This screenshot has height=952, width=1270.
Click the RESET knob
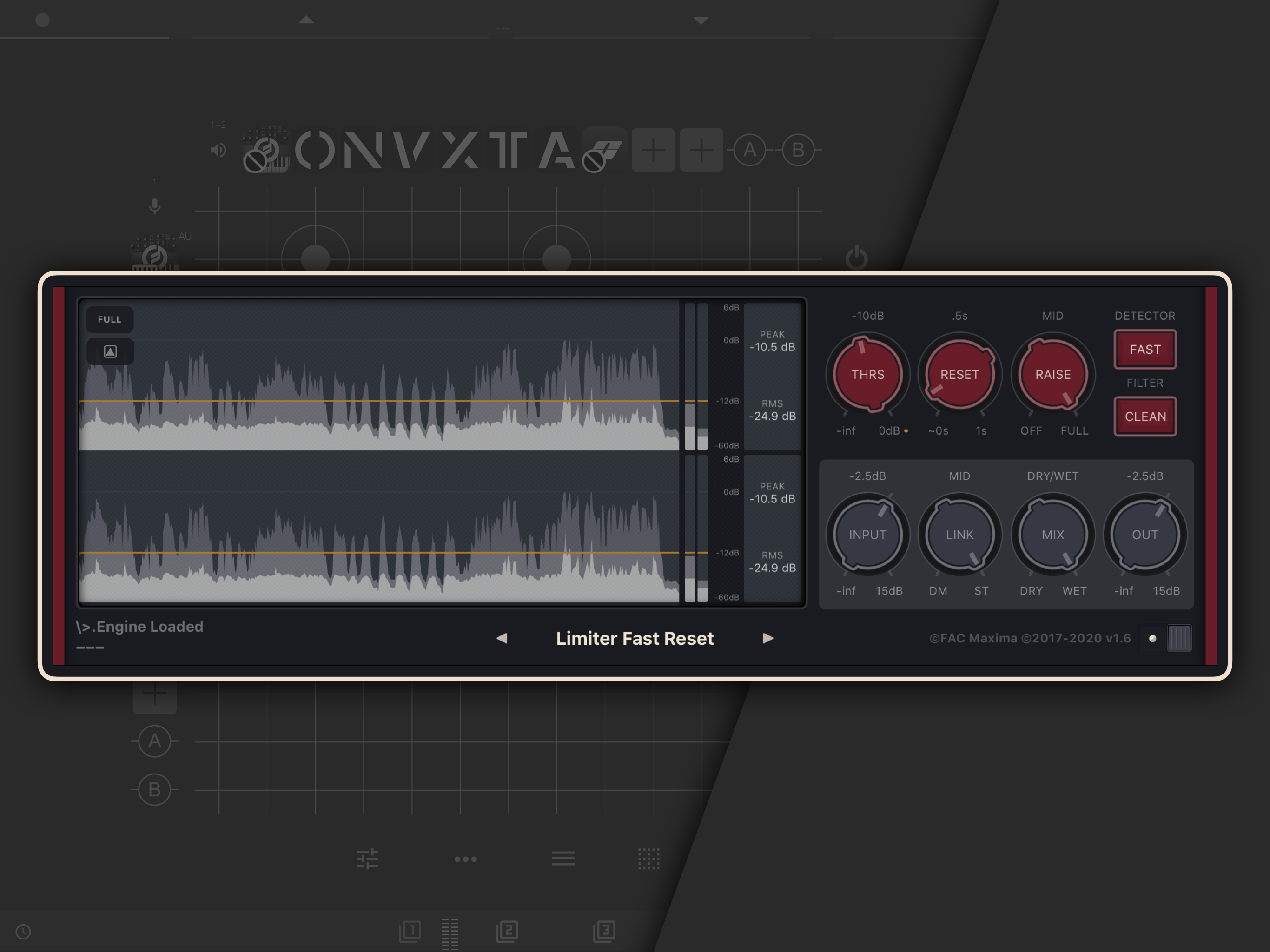[959, 374]
